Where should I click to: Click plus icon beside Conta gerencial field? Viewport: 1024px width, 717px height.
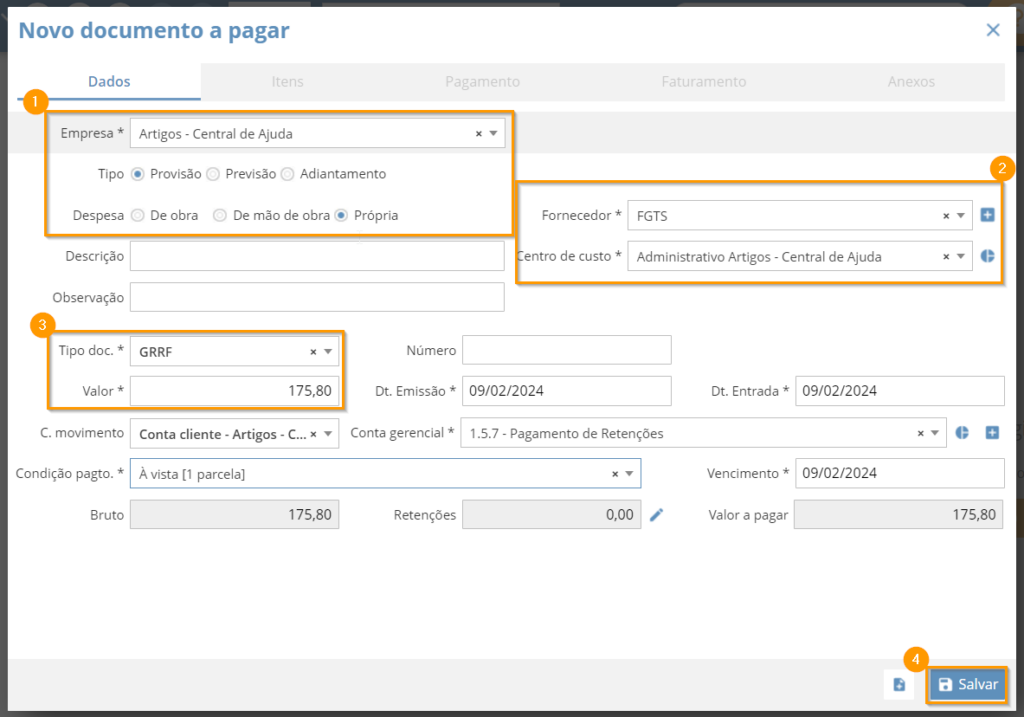992,432
